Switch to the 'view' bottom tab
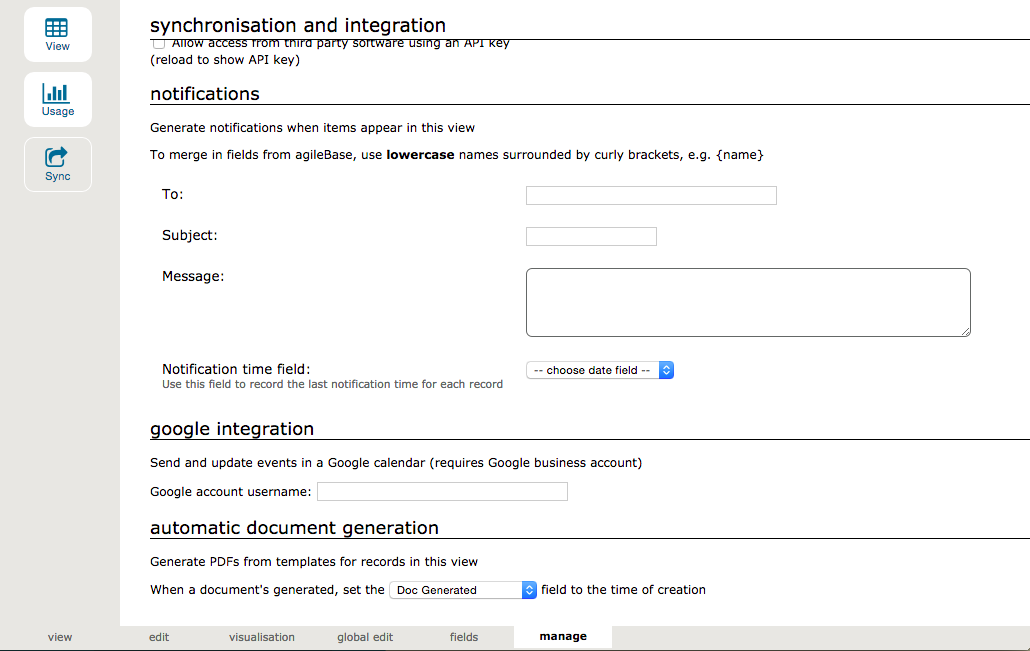Image resolution: width=1030 pixels, height=651 pixels. pyautogui.click(x=60, y=637)
